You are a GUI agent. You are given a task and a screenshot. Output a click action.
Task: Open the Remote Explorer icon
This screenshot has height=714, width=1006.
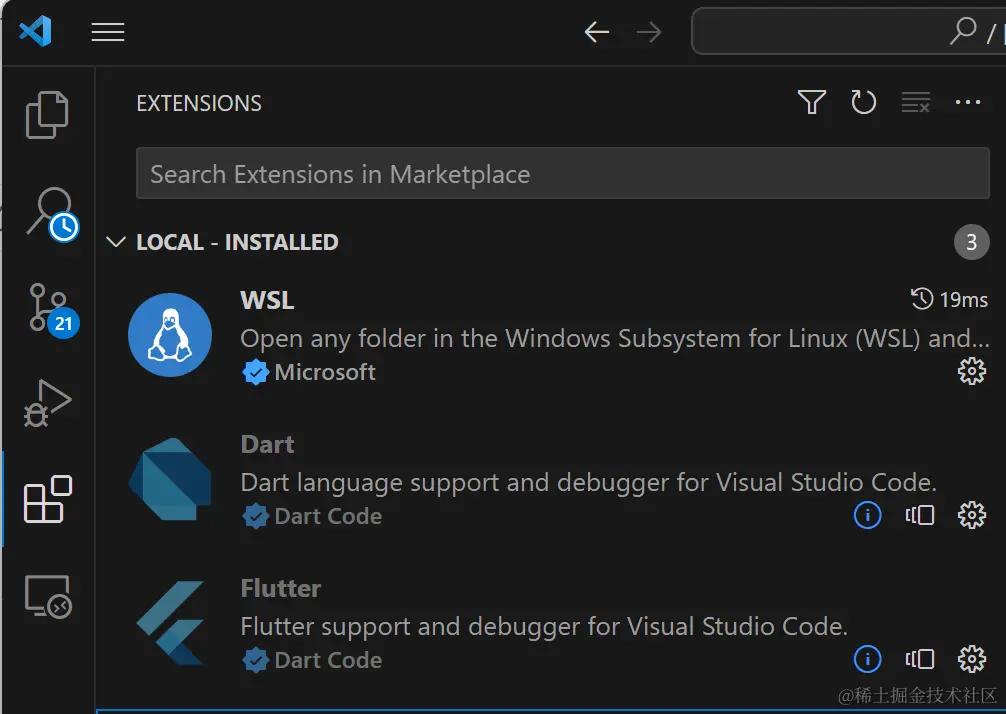coord(47,596)
